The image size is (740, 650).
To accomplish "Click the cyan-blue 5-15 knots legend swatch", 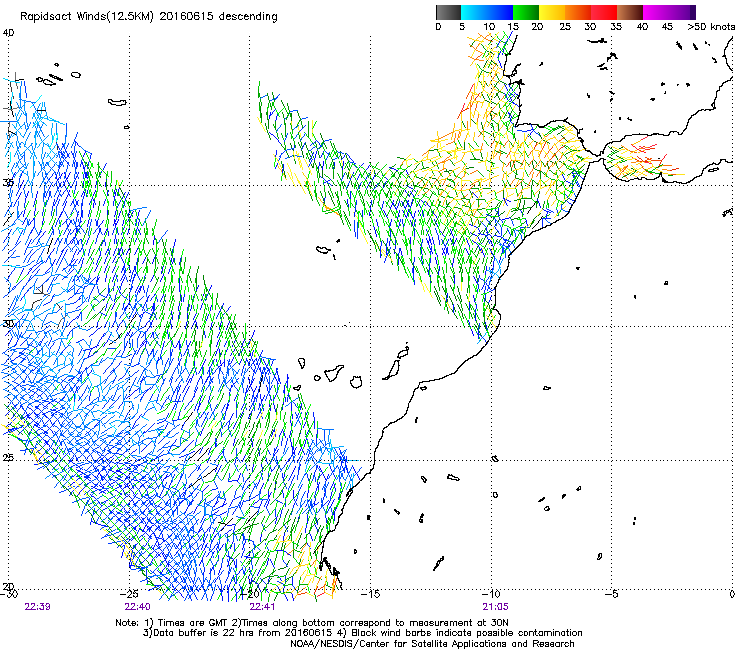I will (x=487, y=12).
